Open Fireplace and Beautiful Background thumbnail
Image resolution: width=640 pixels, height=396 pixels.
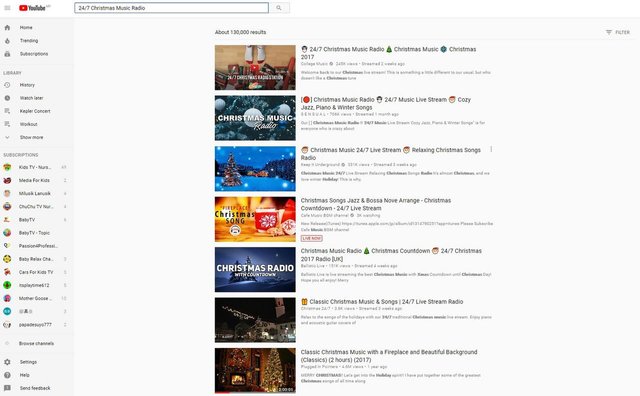coord(255,371)
